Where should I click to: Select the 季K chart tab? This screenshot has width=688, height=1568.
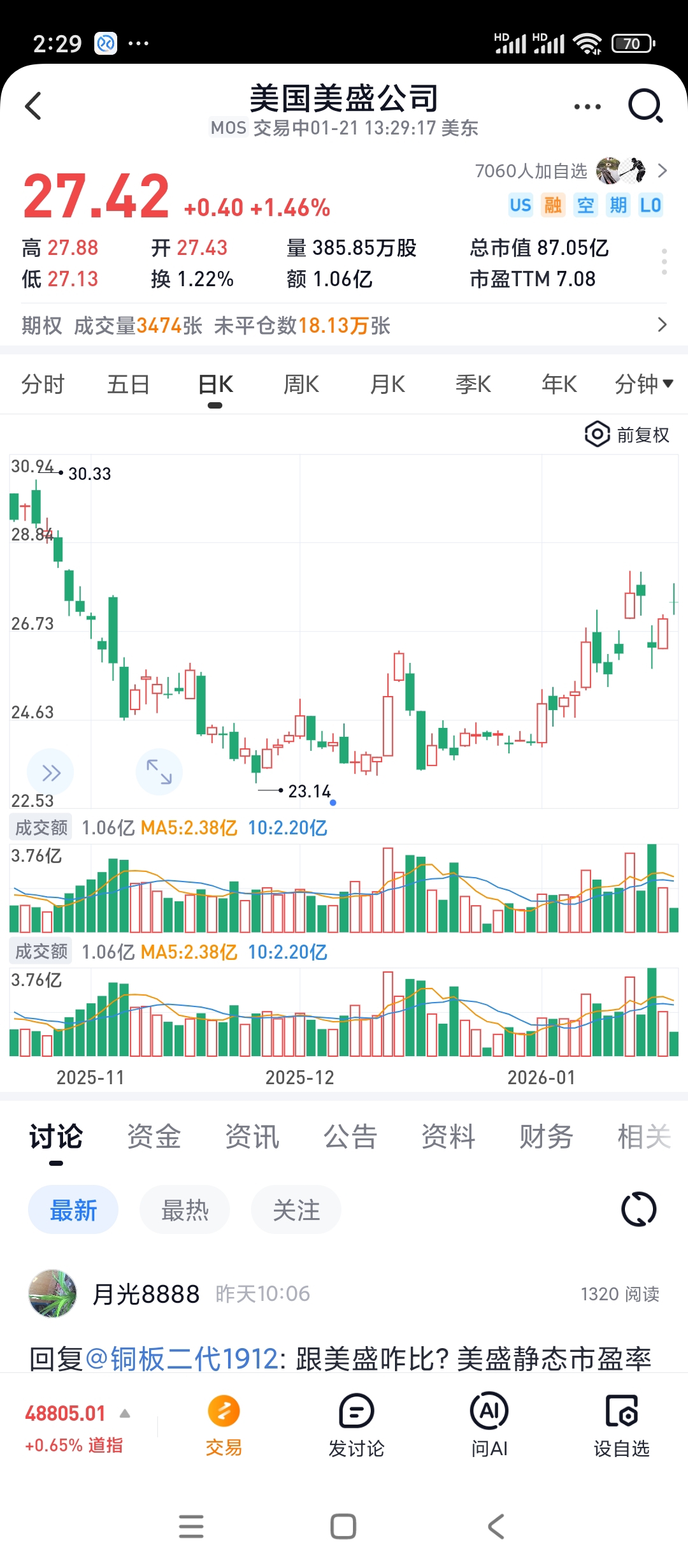click(473, 384)
